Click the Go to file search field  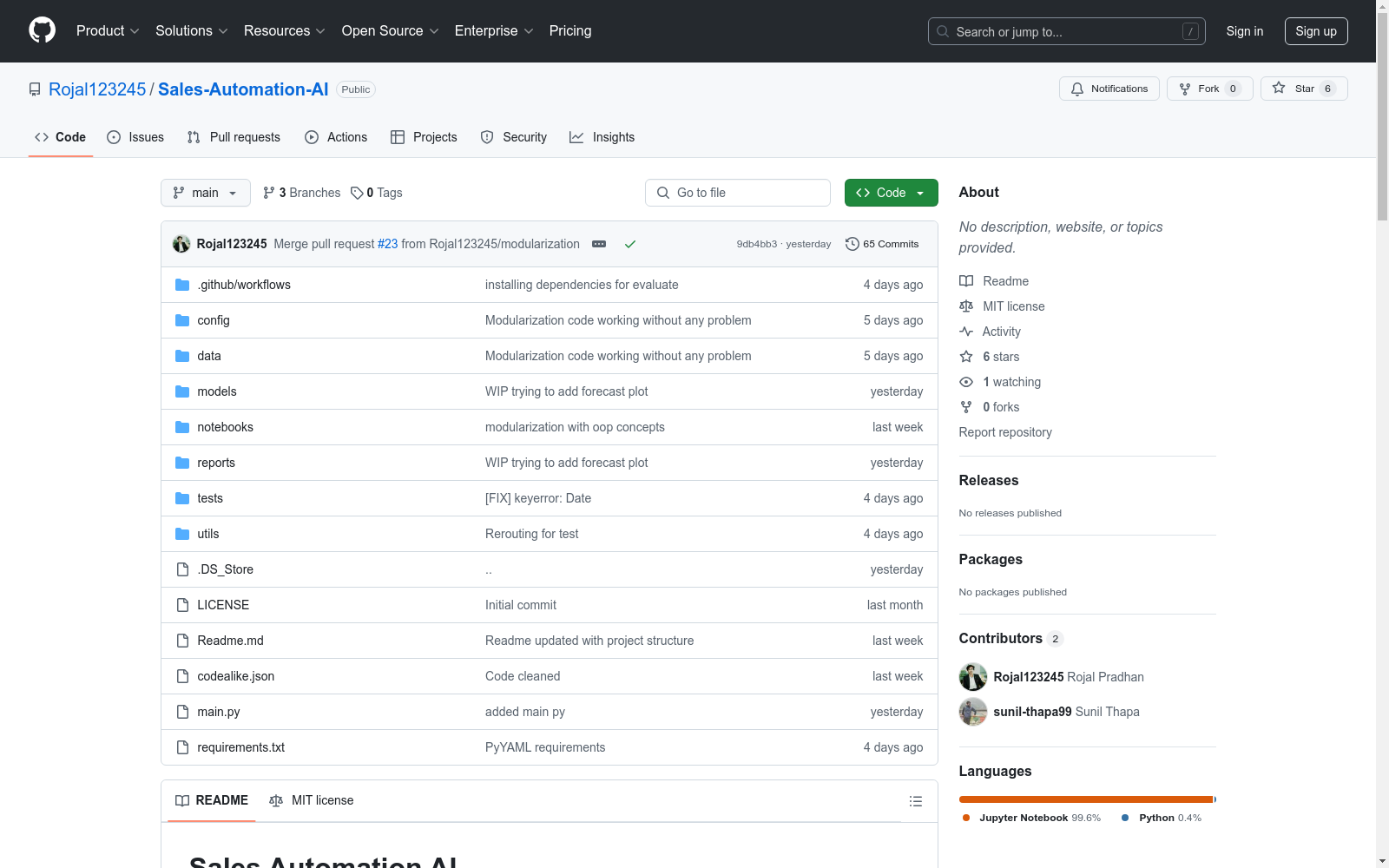pos(738,193)
